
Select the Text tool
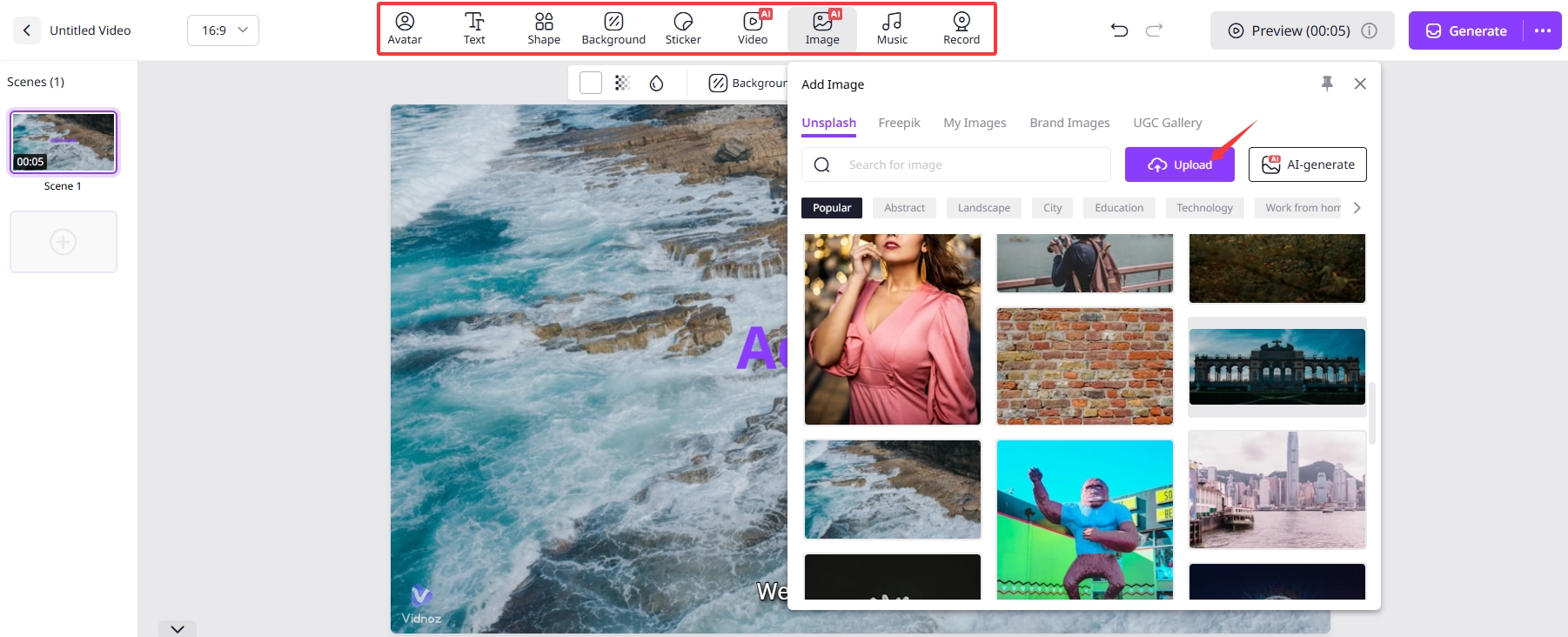[x=474, y=30]
